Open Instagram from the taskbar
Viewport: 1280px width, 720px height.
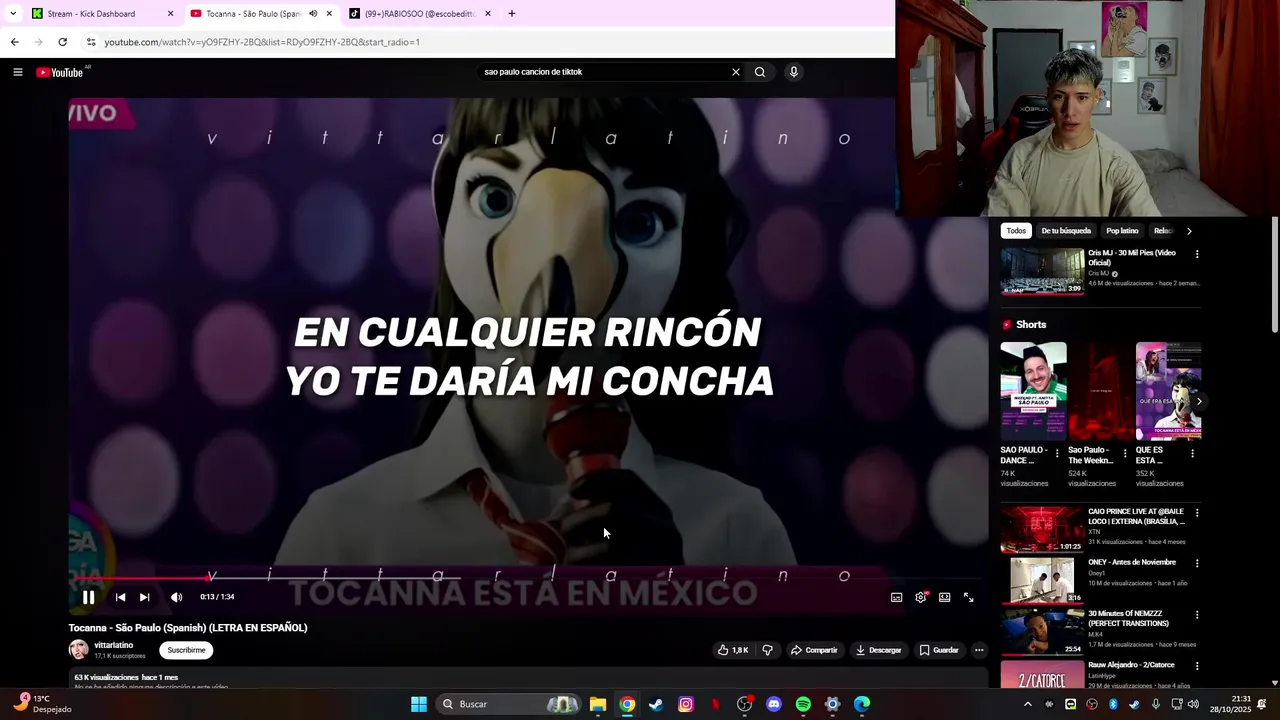tap(686, 704)
